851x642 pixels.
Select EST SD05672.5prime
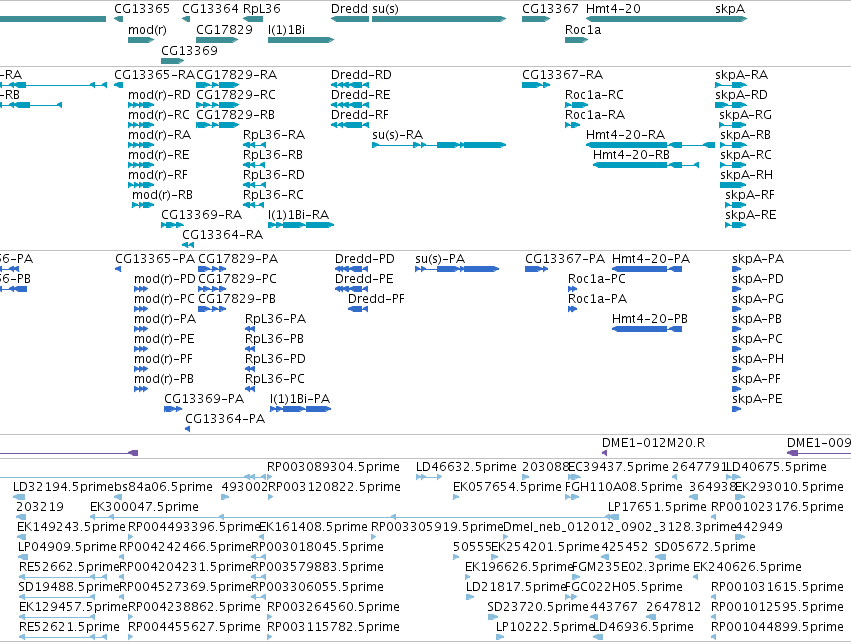(705, 547)
